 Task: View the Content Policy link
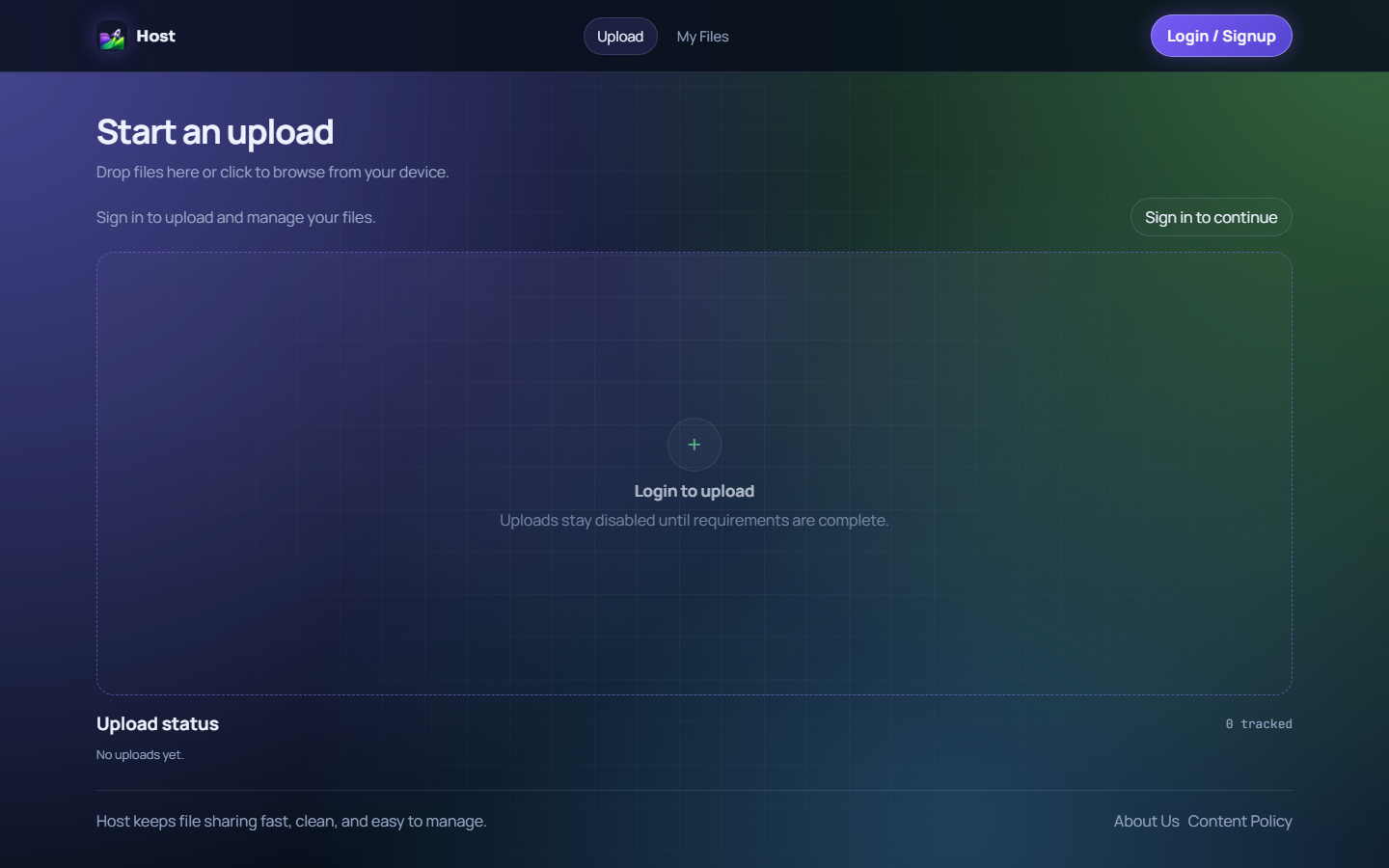(1239, 821)
